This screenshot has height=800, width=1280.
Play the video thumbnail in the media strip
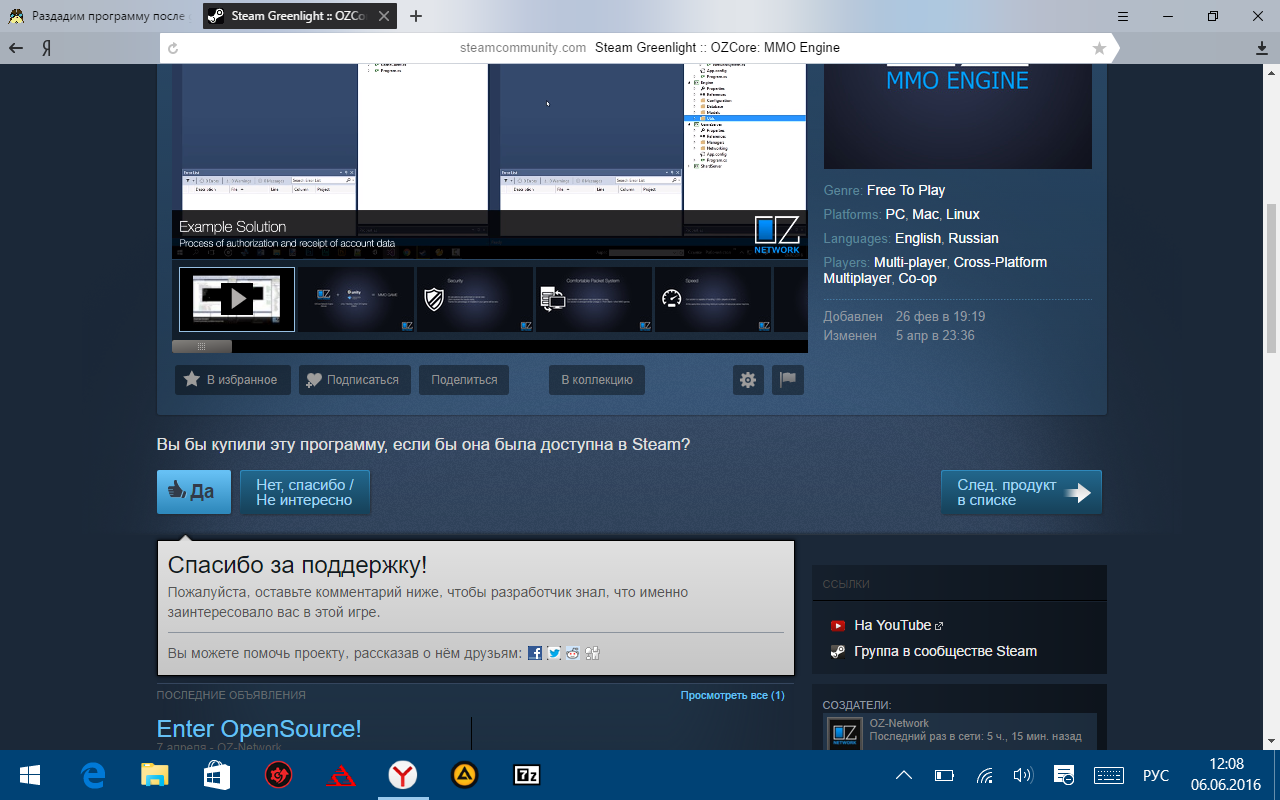coord(237,299)
